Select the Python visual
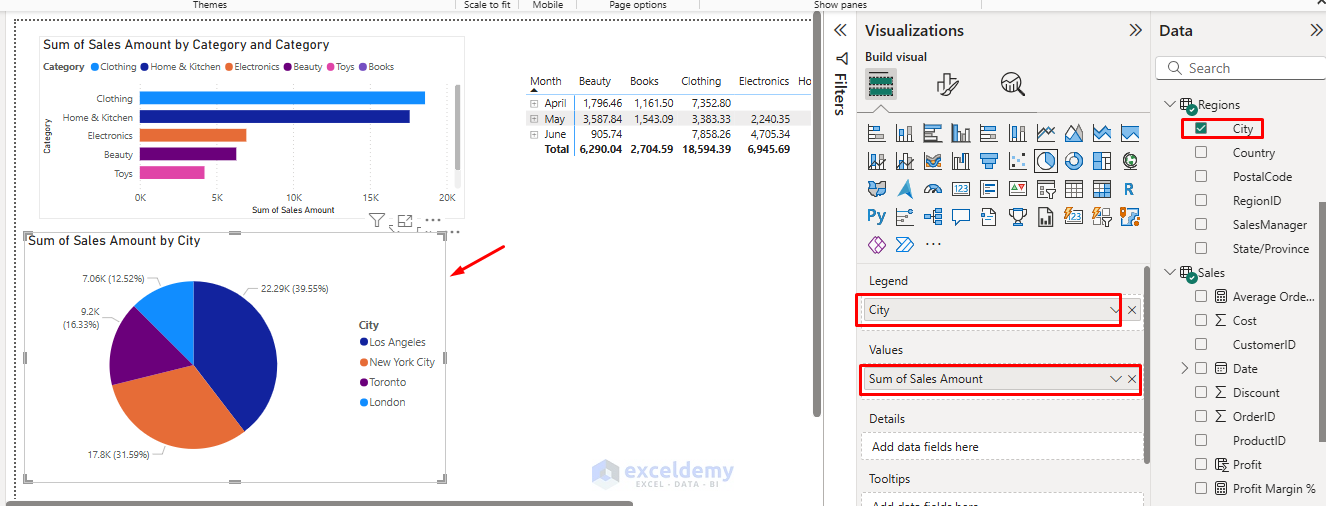1326x506 pixels. coord(877,216)
